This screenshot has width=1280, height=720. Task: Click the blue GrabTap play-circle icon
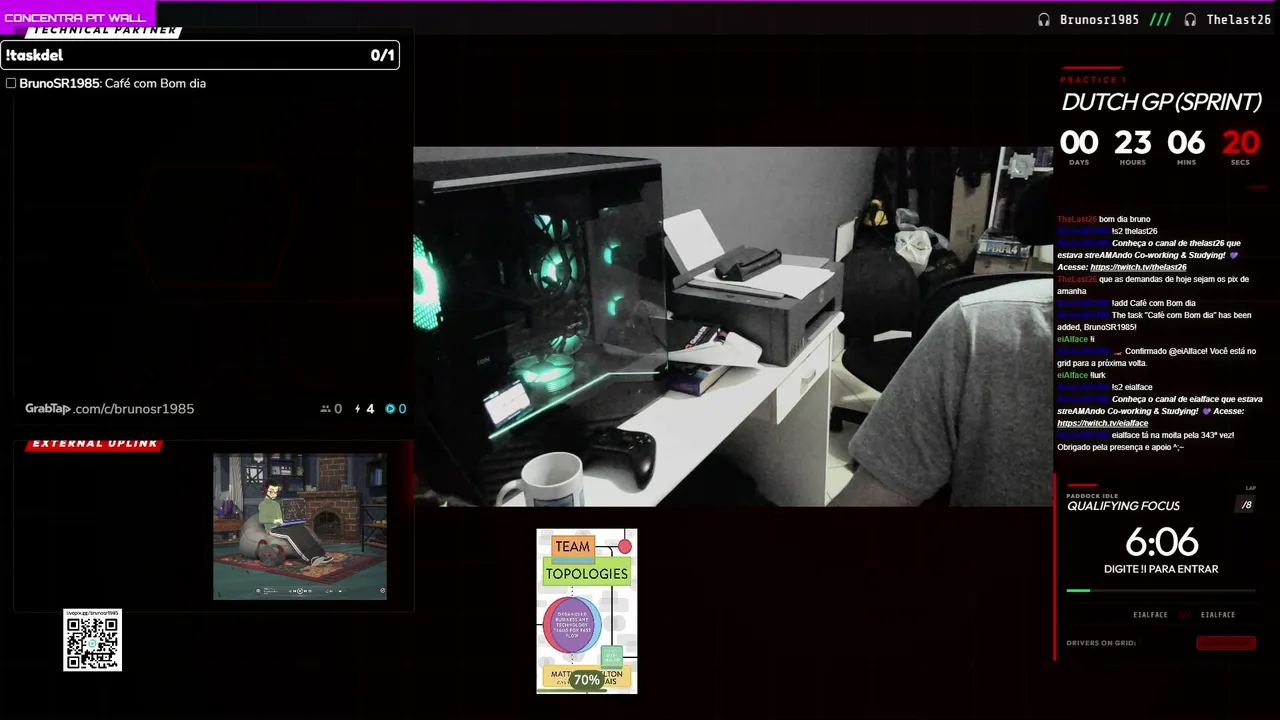coord(390,409)
